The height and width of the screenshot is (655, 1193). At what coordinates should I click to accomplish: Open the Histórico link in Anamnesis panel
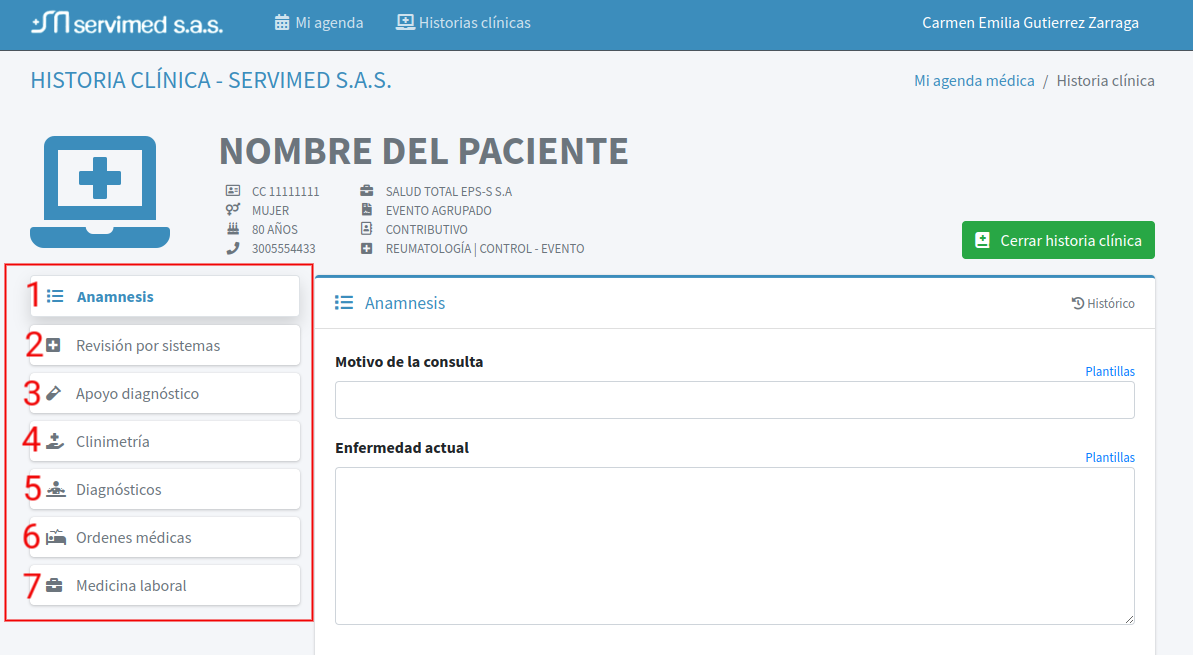(x=1103, y=303)
